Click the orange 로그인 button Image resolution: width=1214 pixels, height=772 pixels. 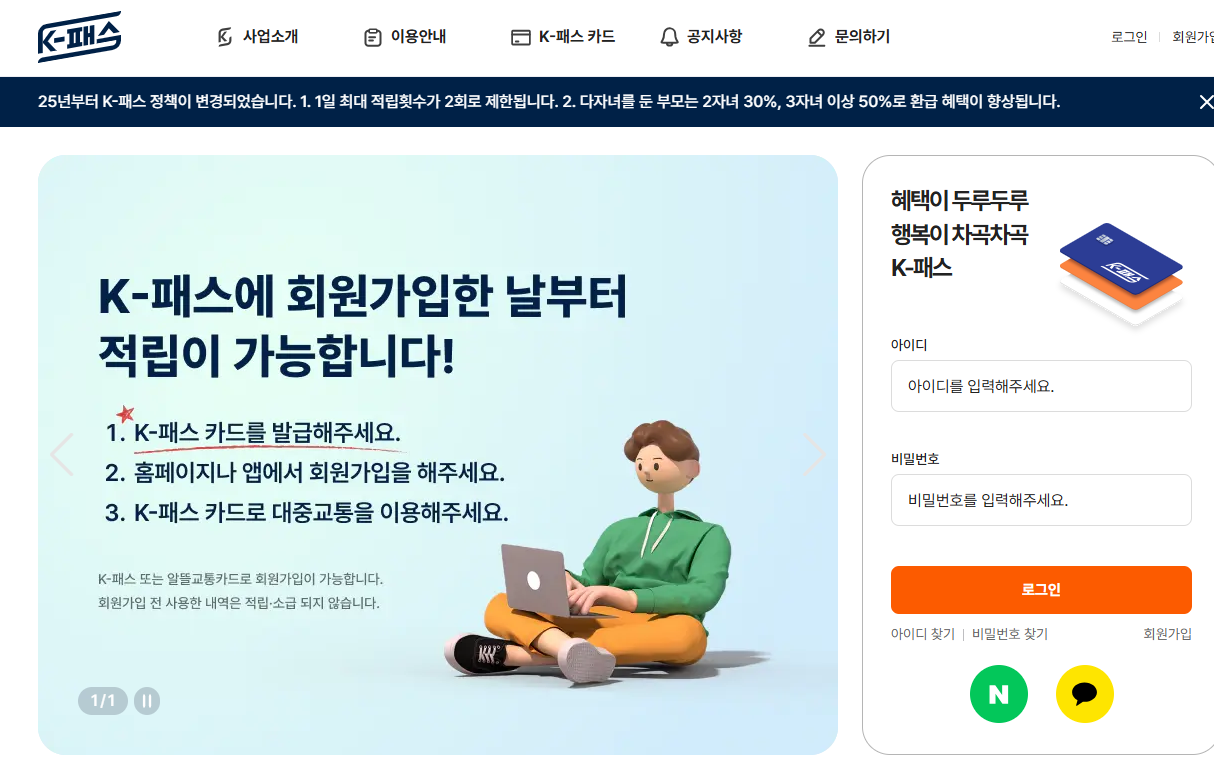(1041, 590)
